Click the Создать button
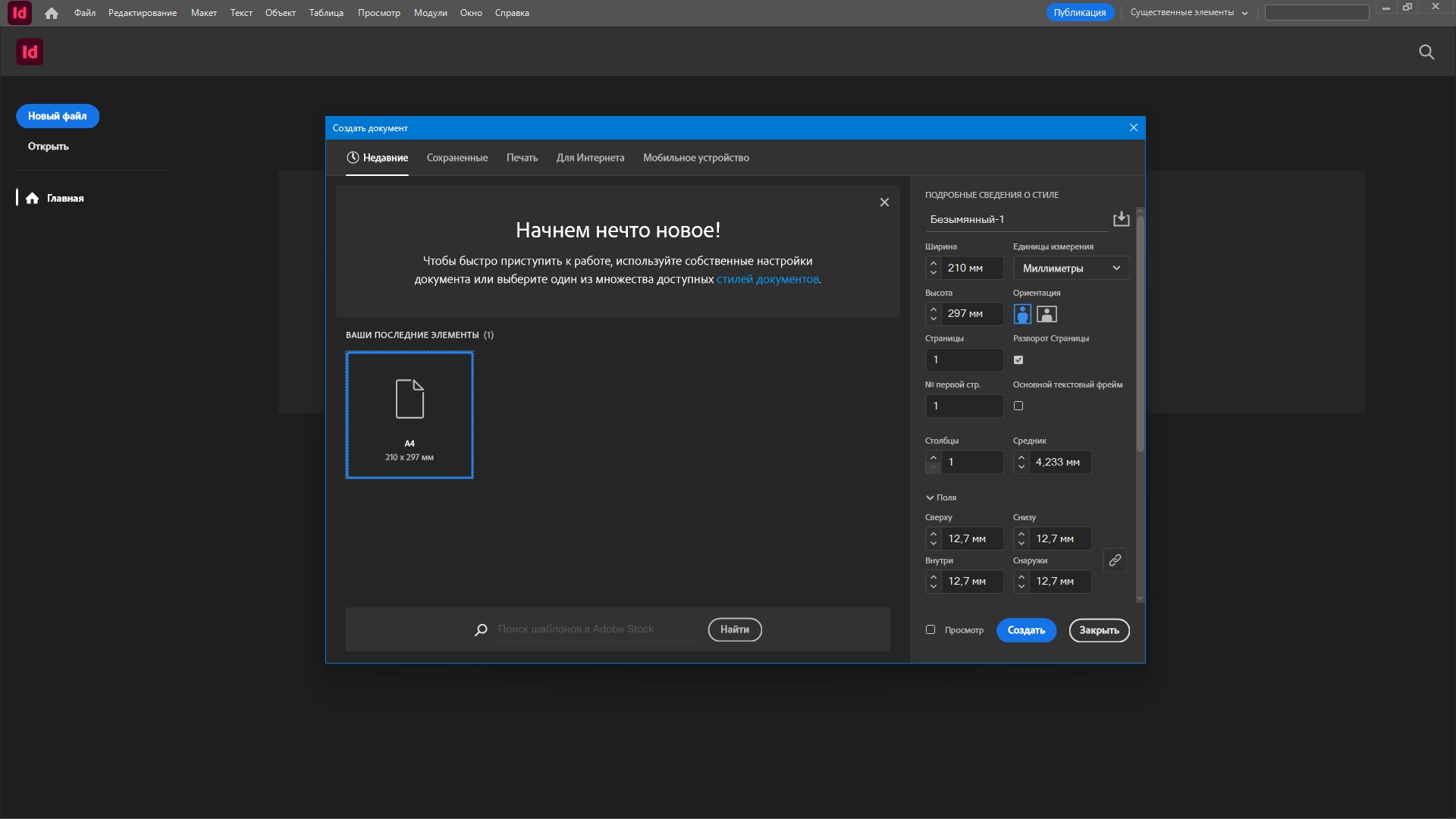The image size is (1456, 819). [1026, 631]
